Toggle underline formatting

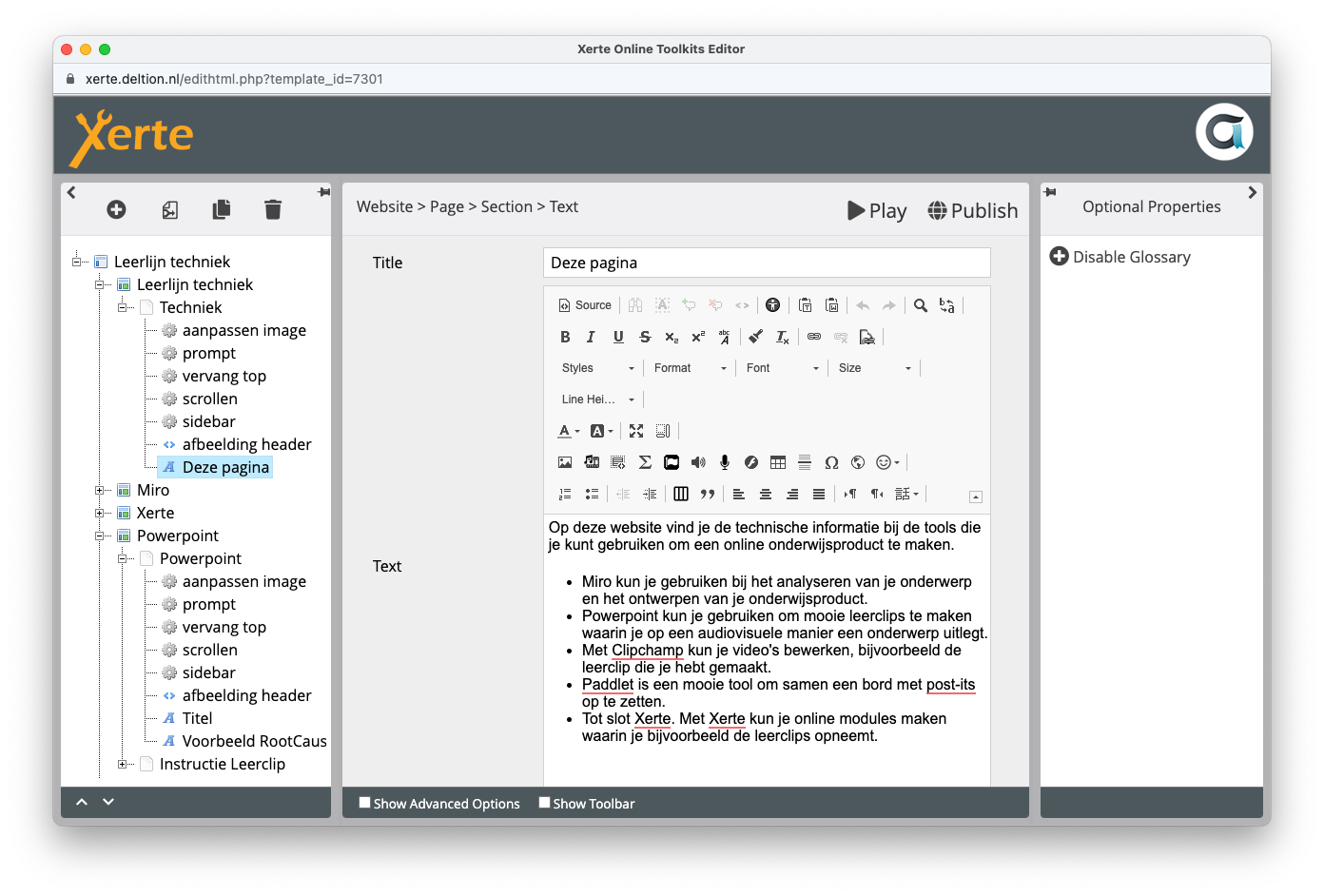pyautogui.click(x=618, y=337)
